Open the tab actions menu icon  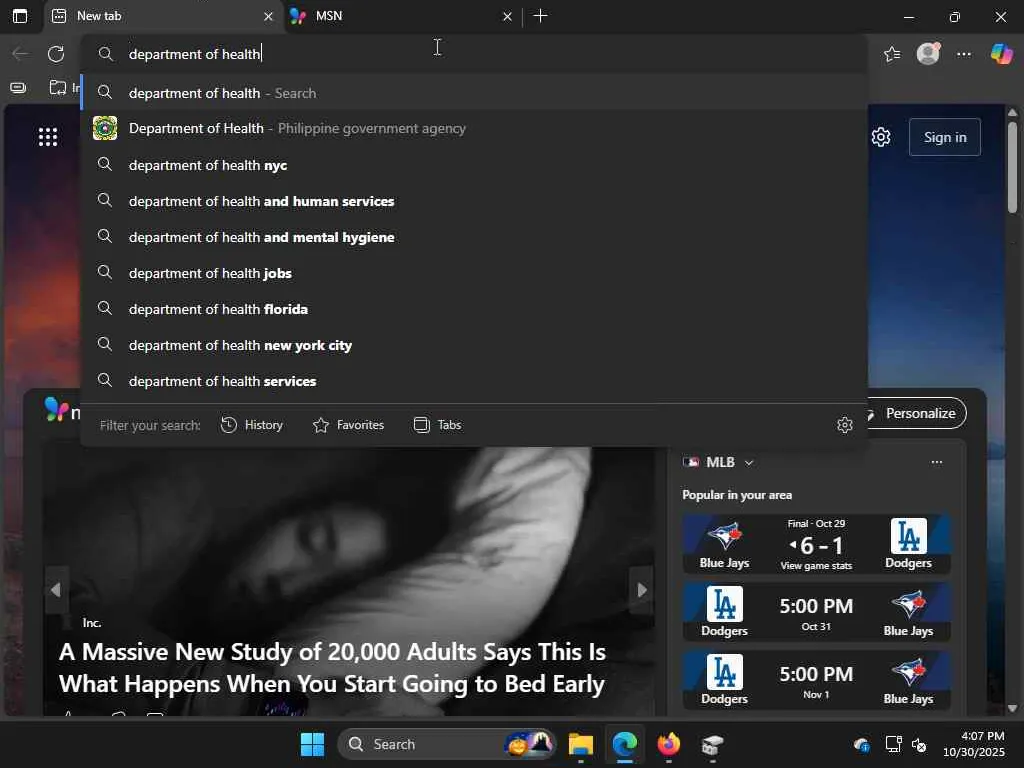20,16
